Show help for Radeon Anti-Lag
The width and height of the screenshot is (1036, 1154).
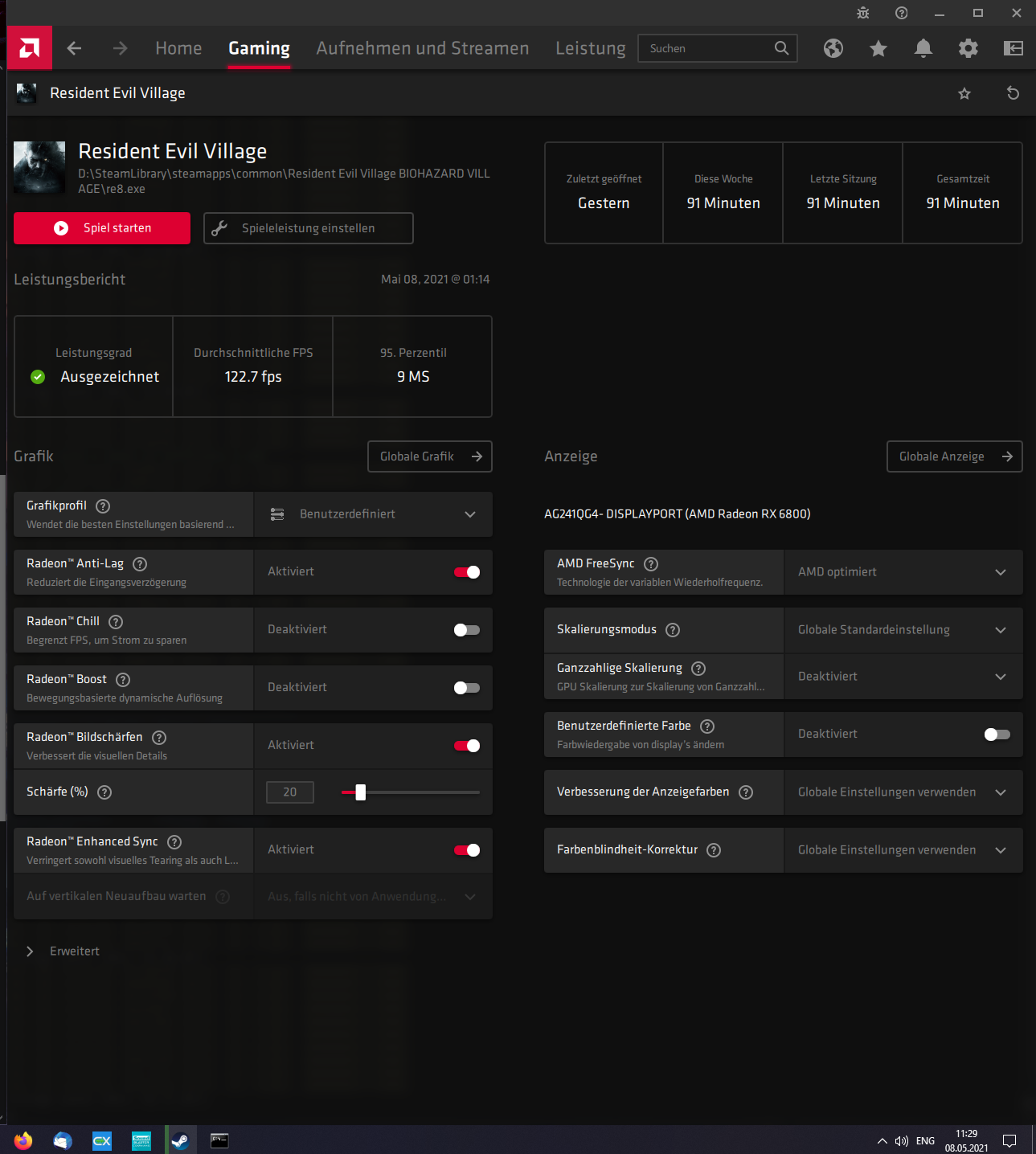point(140,564)
